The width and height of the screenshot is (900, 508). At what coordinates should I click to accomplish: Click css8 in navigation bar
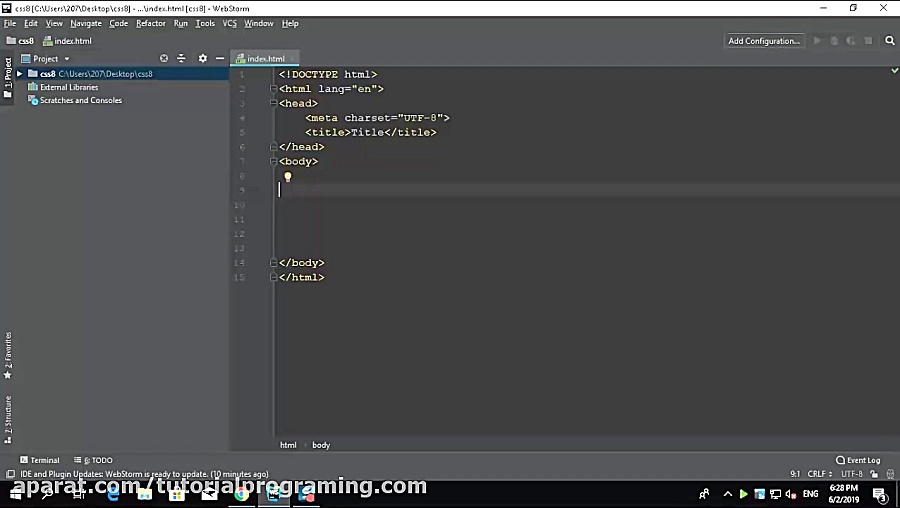pyautogui.click(x=21, y=41)
